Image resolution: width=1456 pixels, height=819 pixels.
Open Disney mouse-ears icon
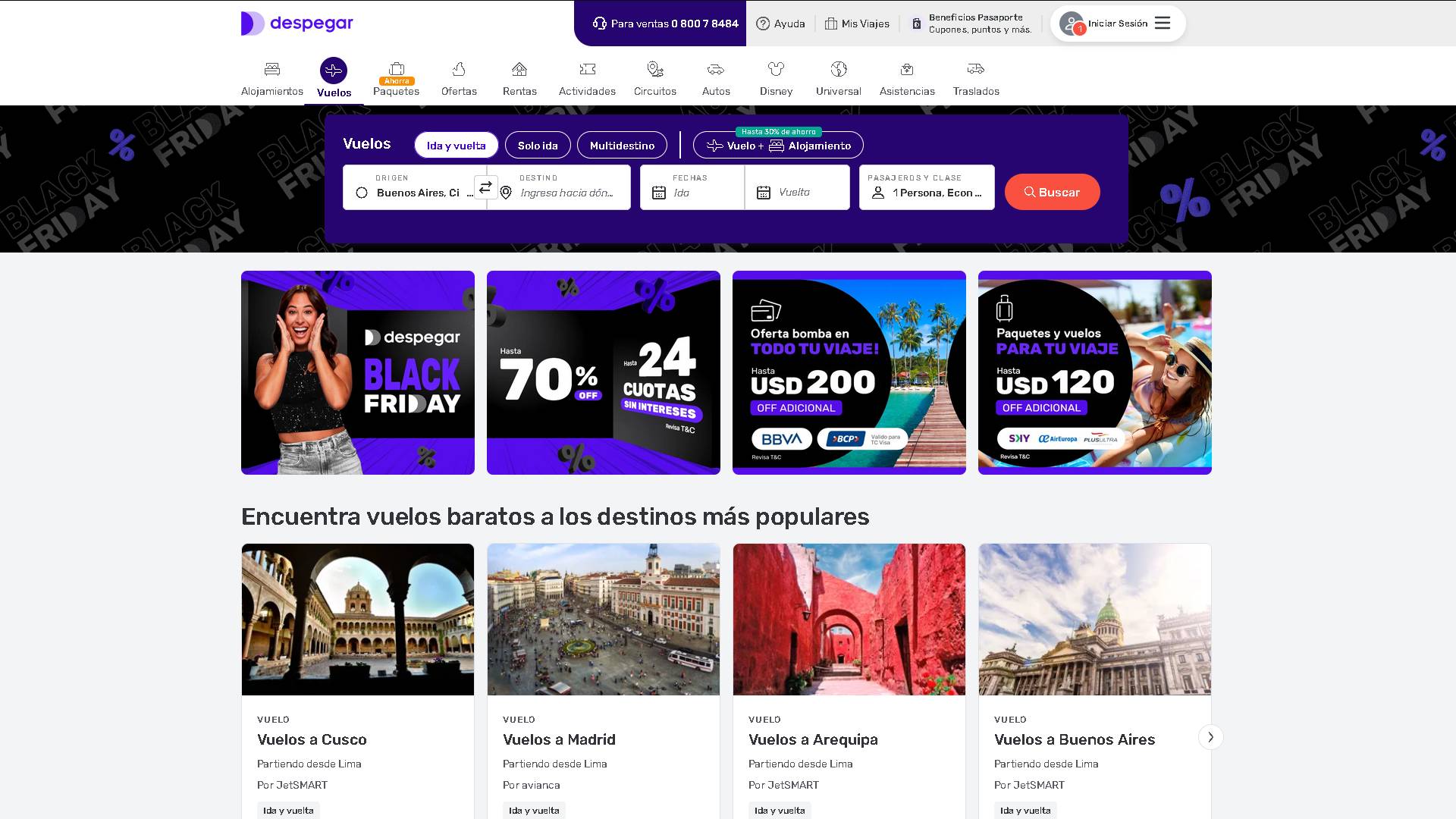(x=776, y=69)
